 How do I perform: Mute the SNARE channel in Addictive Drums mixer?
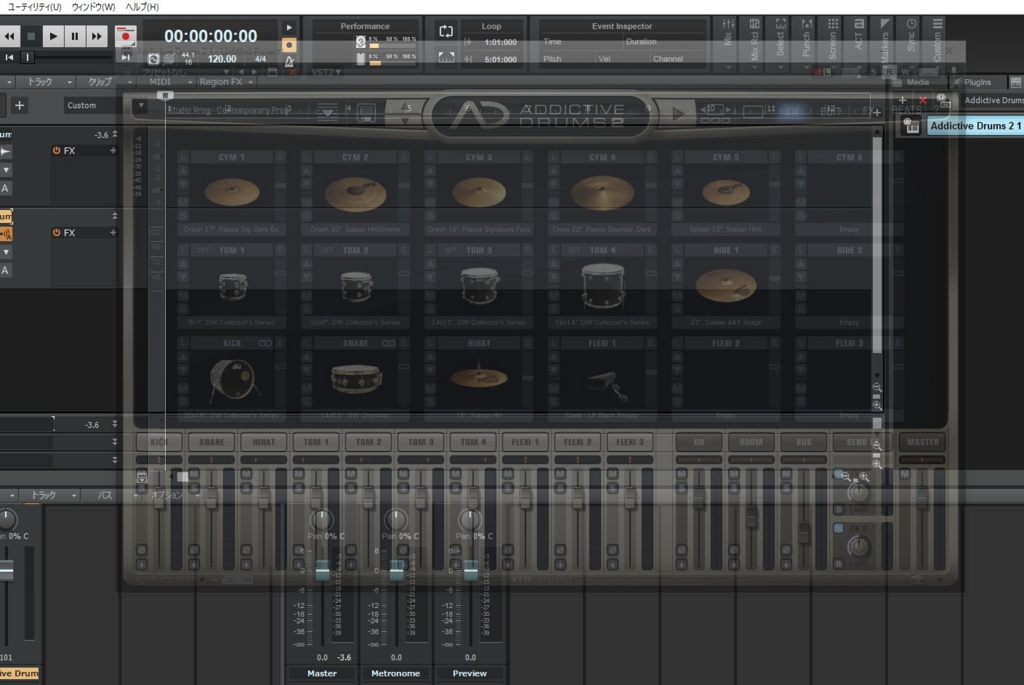click(194, 473)
